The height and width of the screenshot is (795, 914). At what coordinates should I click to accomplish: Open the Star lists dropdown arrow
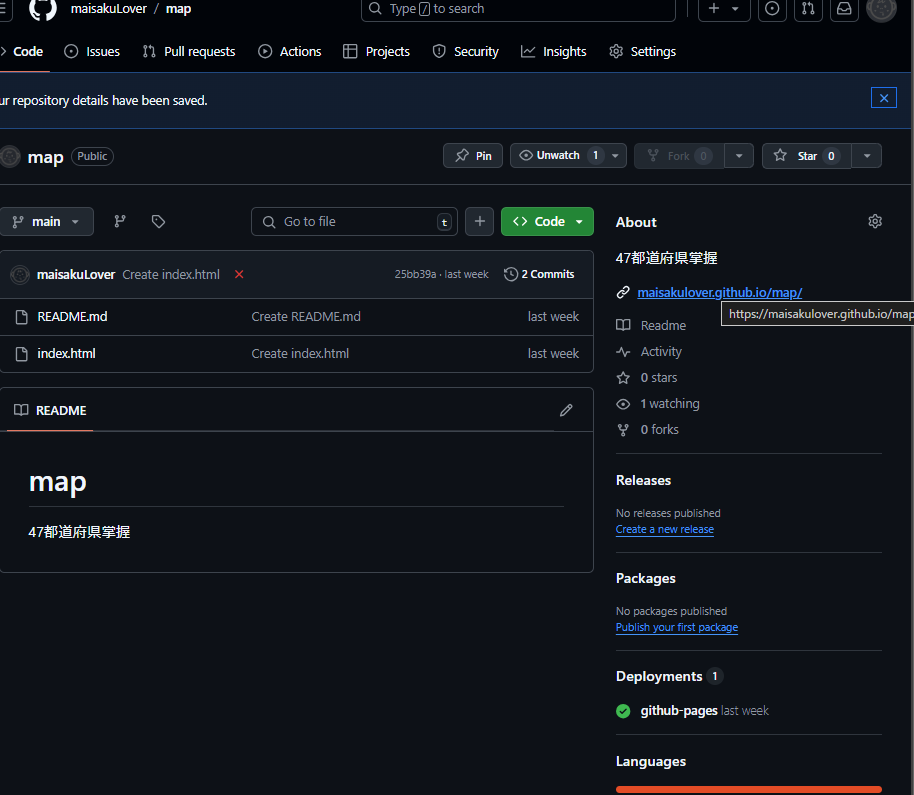click(x=867, y=156)
